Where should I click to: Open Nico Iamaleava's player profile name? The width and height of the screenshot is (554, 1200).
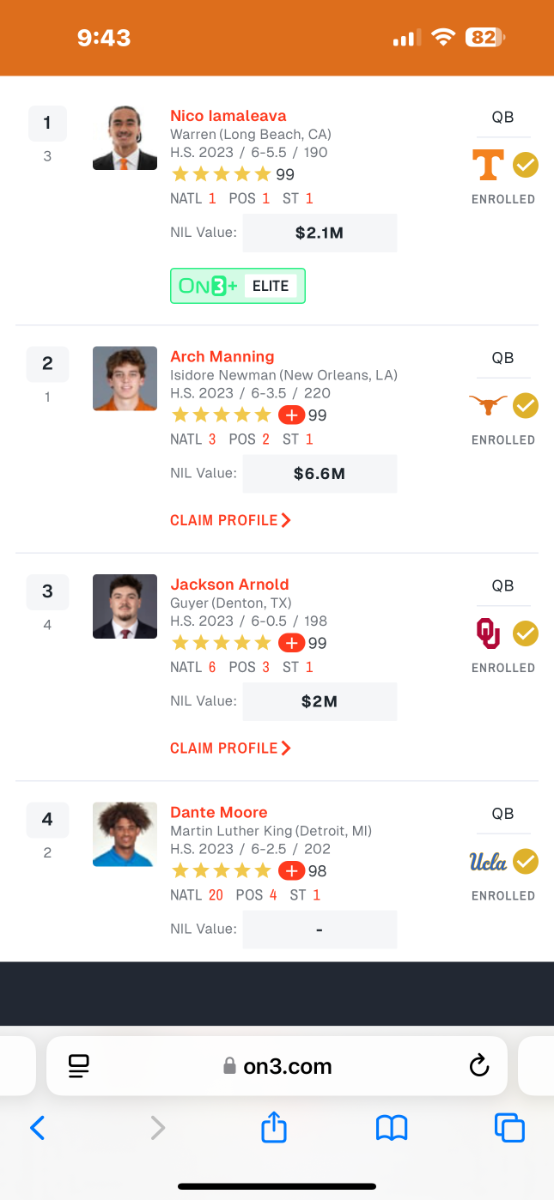pyautogui.click(x=228, y=116)
